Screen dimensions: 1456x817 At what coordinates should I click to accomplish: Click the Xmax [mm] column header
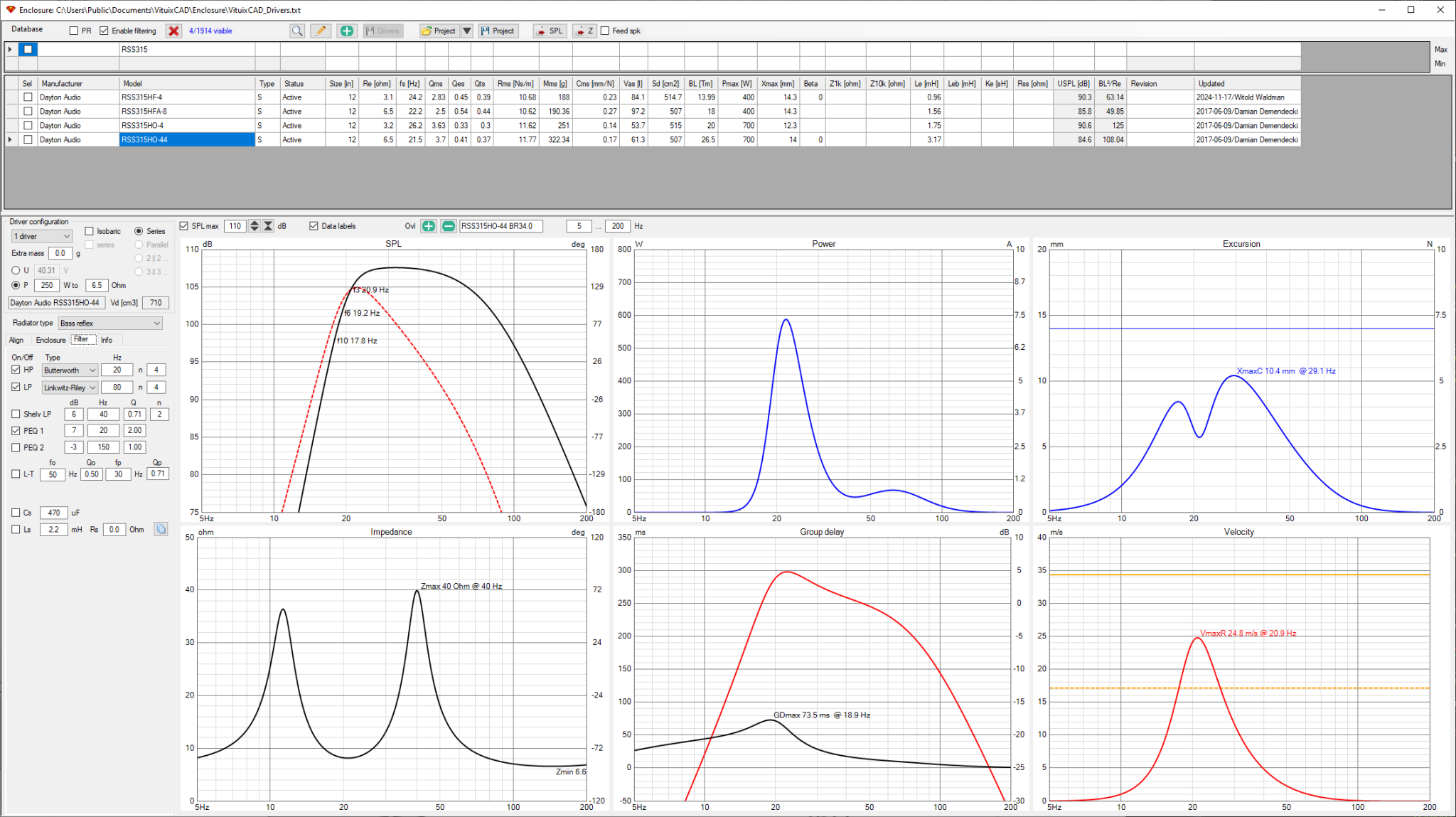pyautogui.click(x=778, y=83)
